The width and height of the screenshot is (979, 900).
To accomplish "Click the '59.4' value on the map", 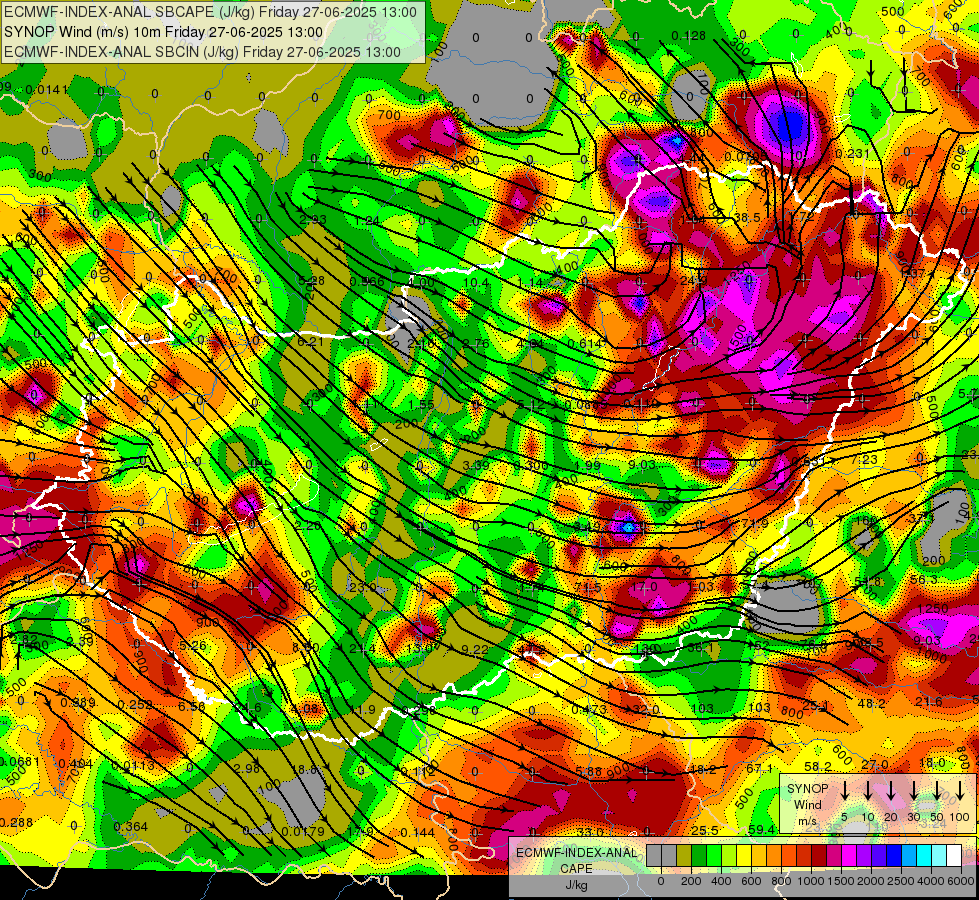I will 761,829.
